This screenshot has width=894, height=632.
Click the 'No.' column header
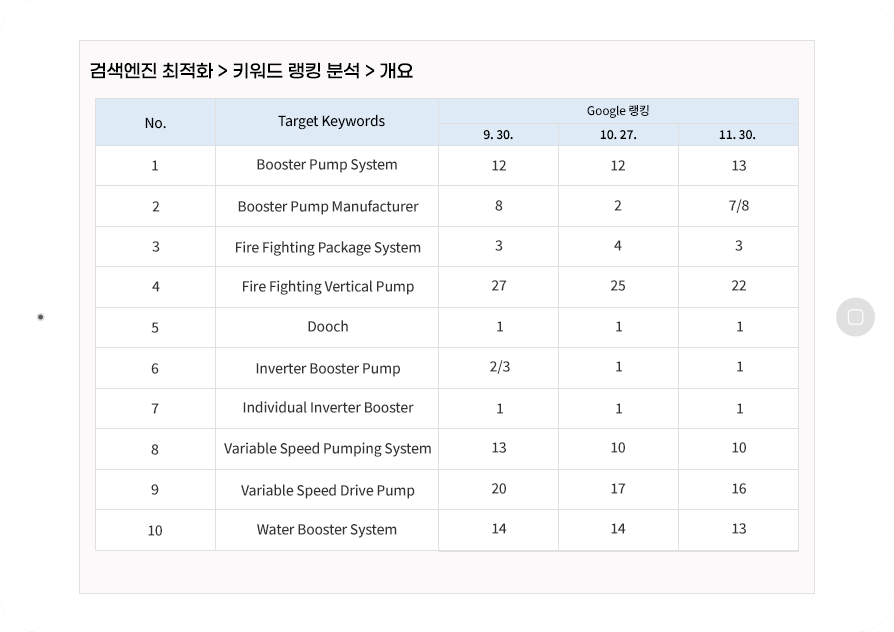coord(155,123)
